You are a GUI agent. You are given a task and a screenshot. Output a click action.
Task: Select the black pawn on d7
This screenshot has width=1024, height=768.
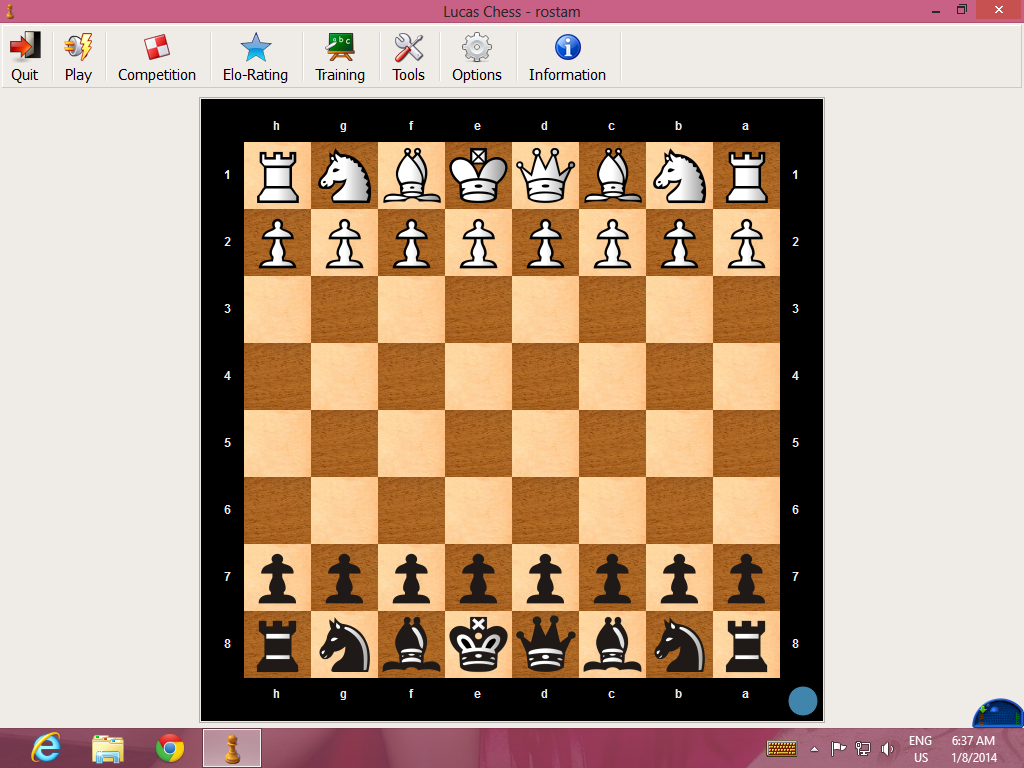pyautogui.click(x=545, y=578)
